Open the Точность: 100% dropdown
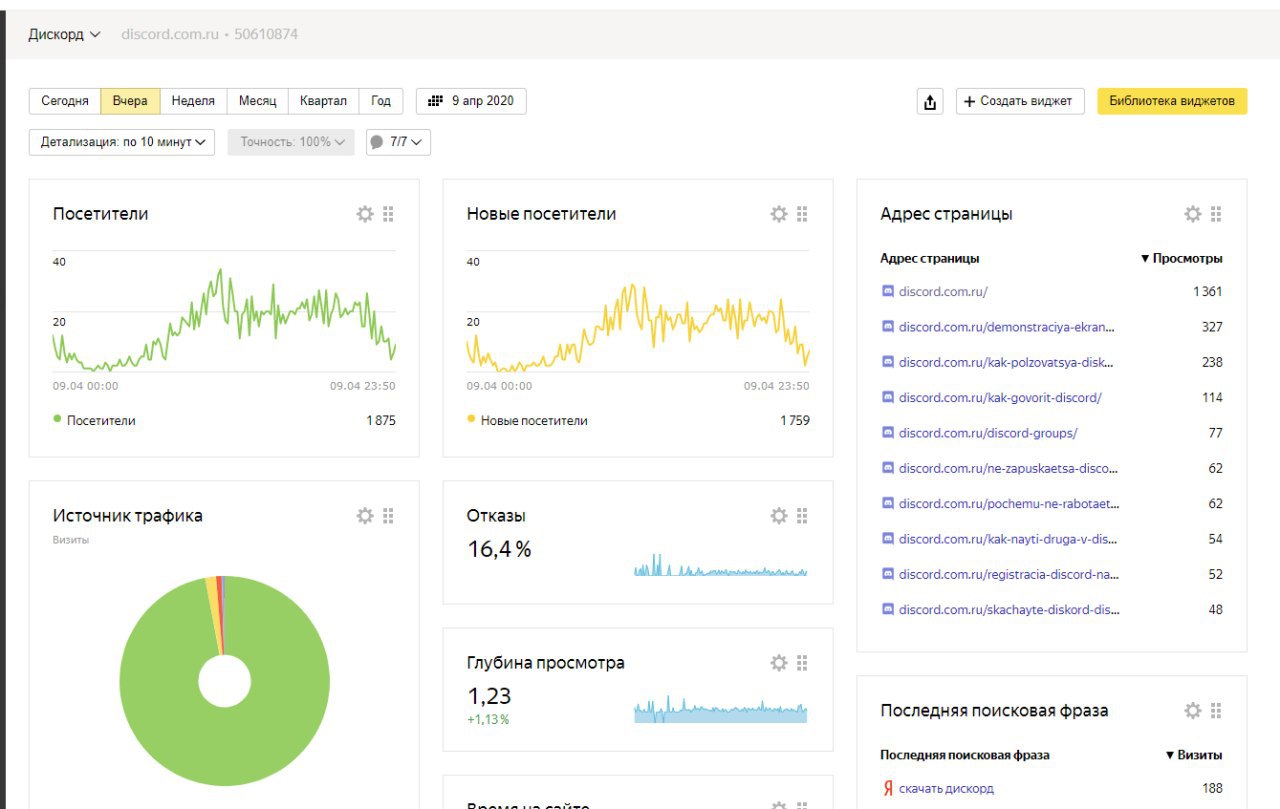1280x809 pixels. (x=291, y=142)
